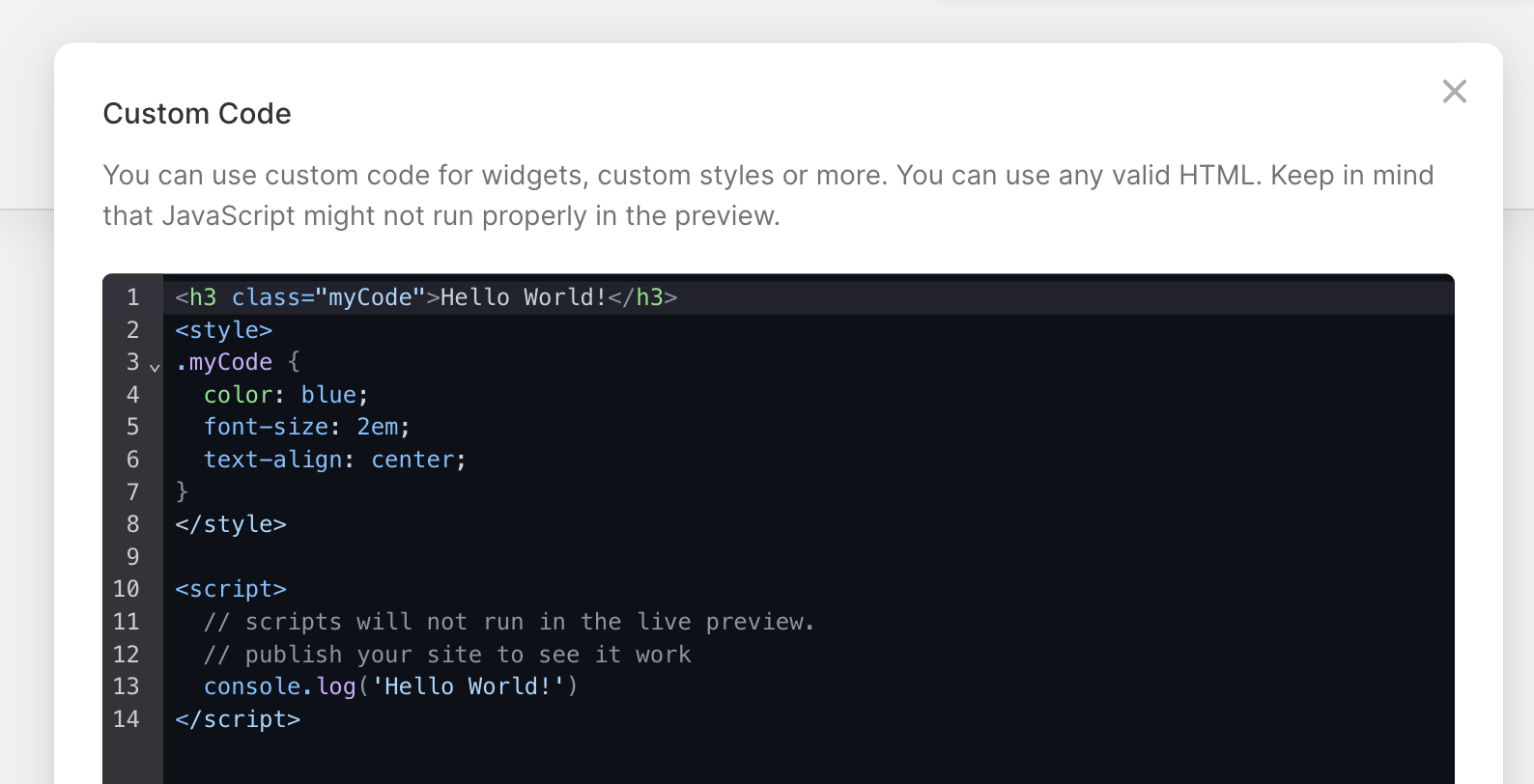Click the comment about live preview scripts
Viewport: 1534px width, 784px height.
(509, 622)
